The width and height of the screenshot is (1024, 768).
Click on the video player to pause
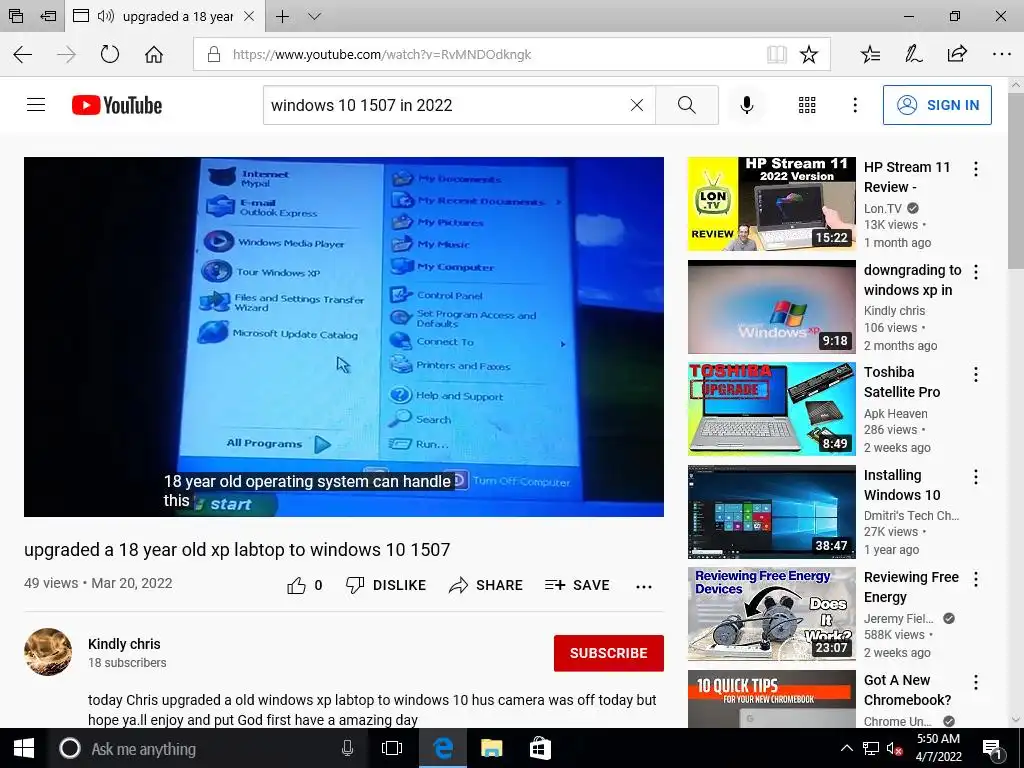(x=344, y=336)
